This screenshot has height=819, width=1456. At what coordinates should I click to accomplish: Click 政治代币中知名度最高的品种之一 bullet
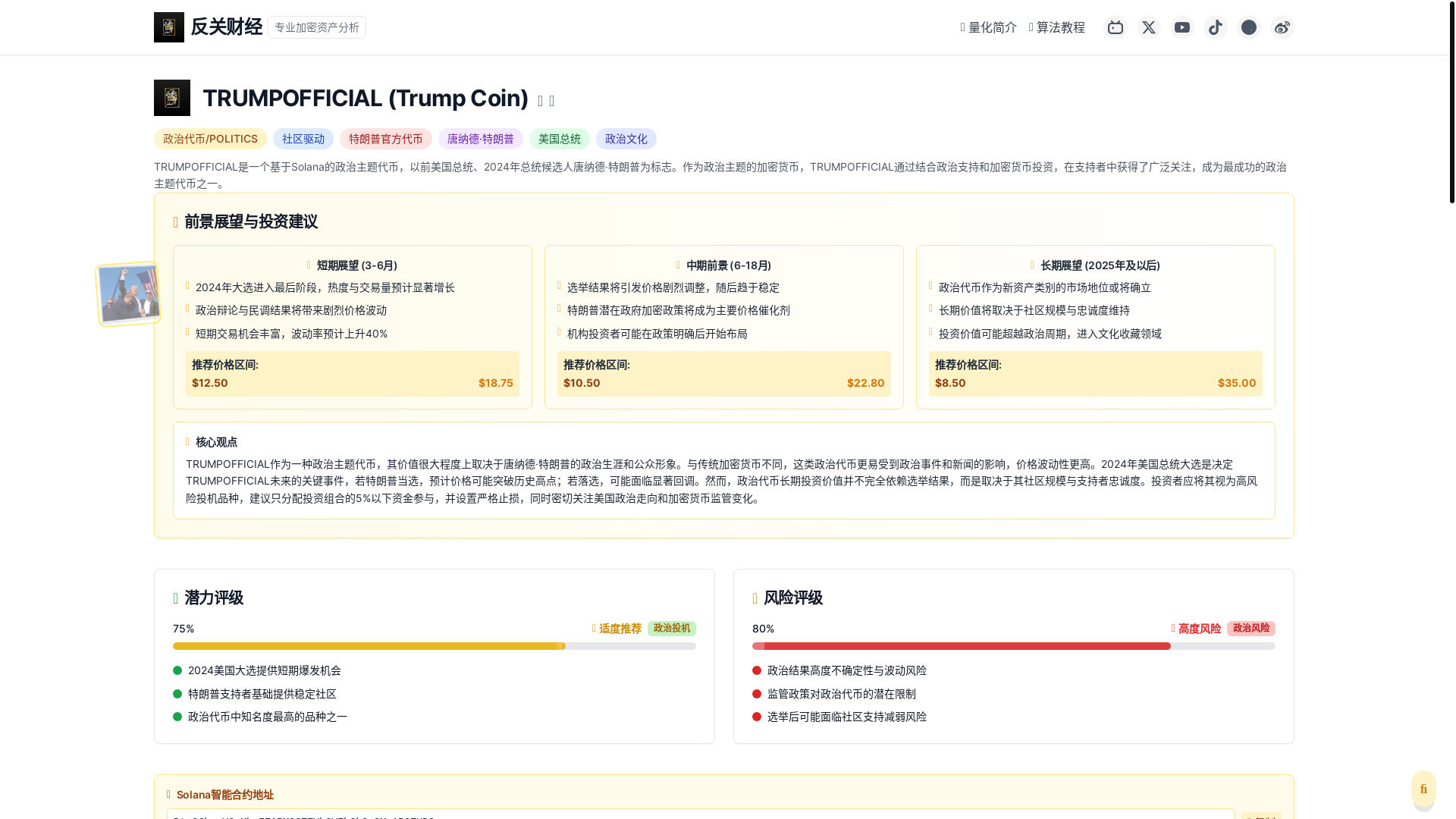click(x=268, y=717)
